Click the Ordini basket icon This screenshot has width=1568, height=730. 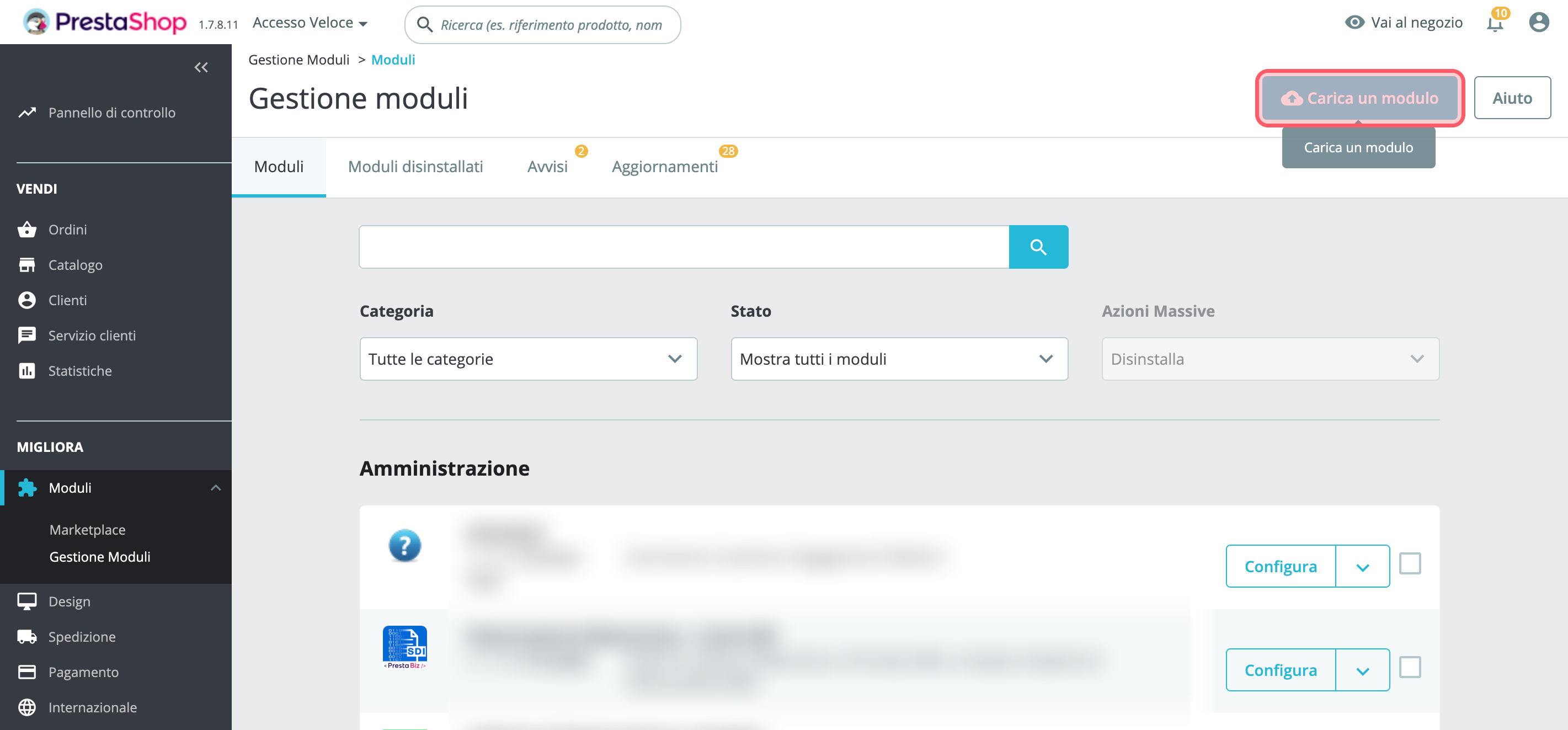(27, 230)
